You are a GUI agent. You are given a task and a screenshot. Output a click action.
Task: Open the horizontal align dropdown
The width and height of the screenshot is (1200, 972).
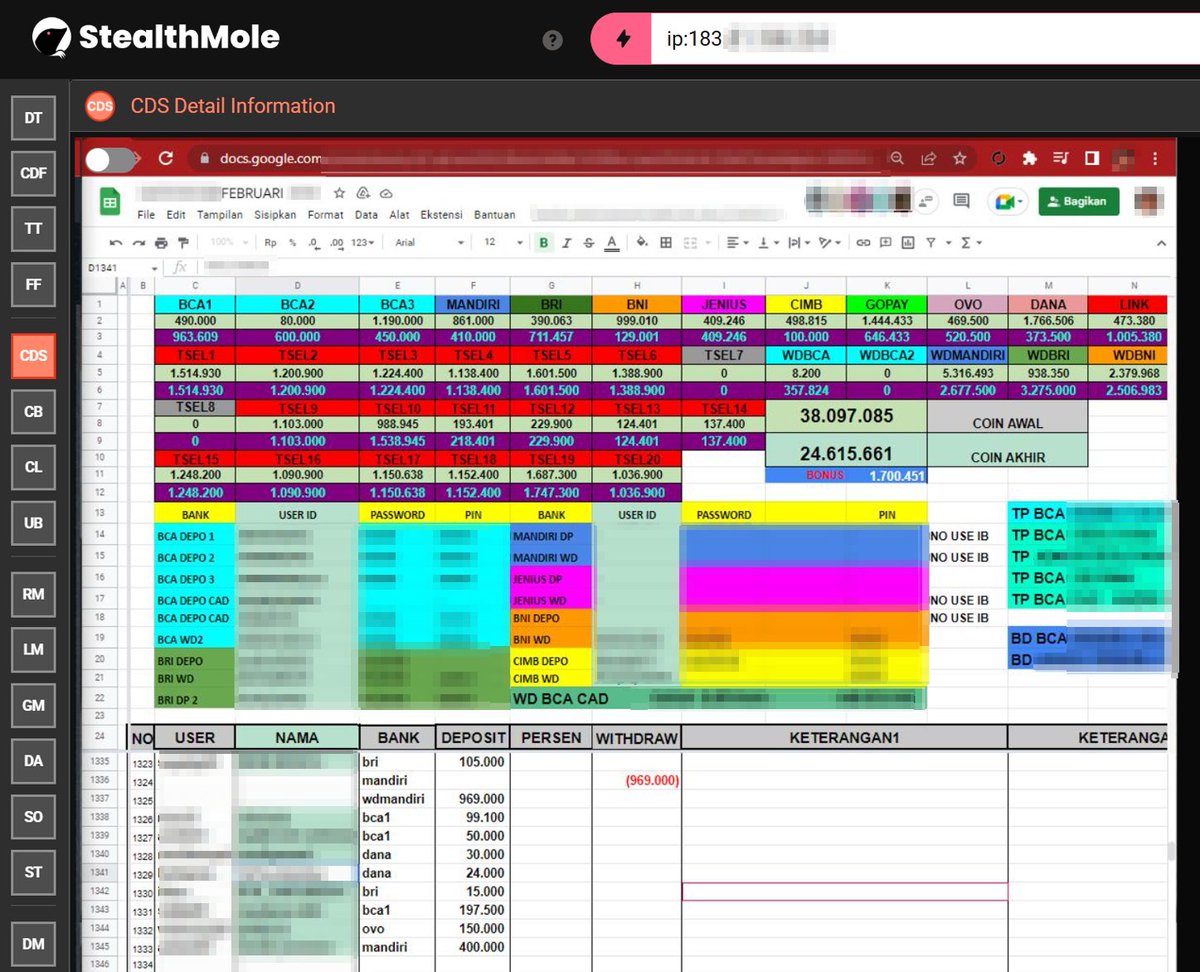click(738, 243)
